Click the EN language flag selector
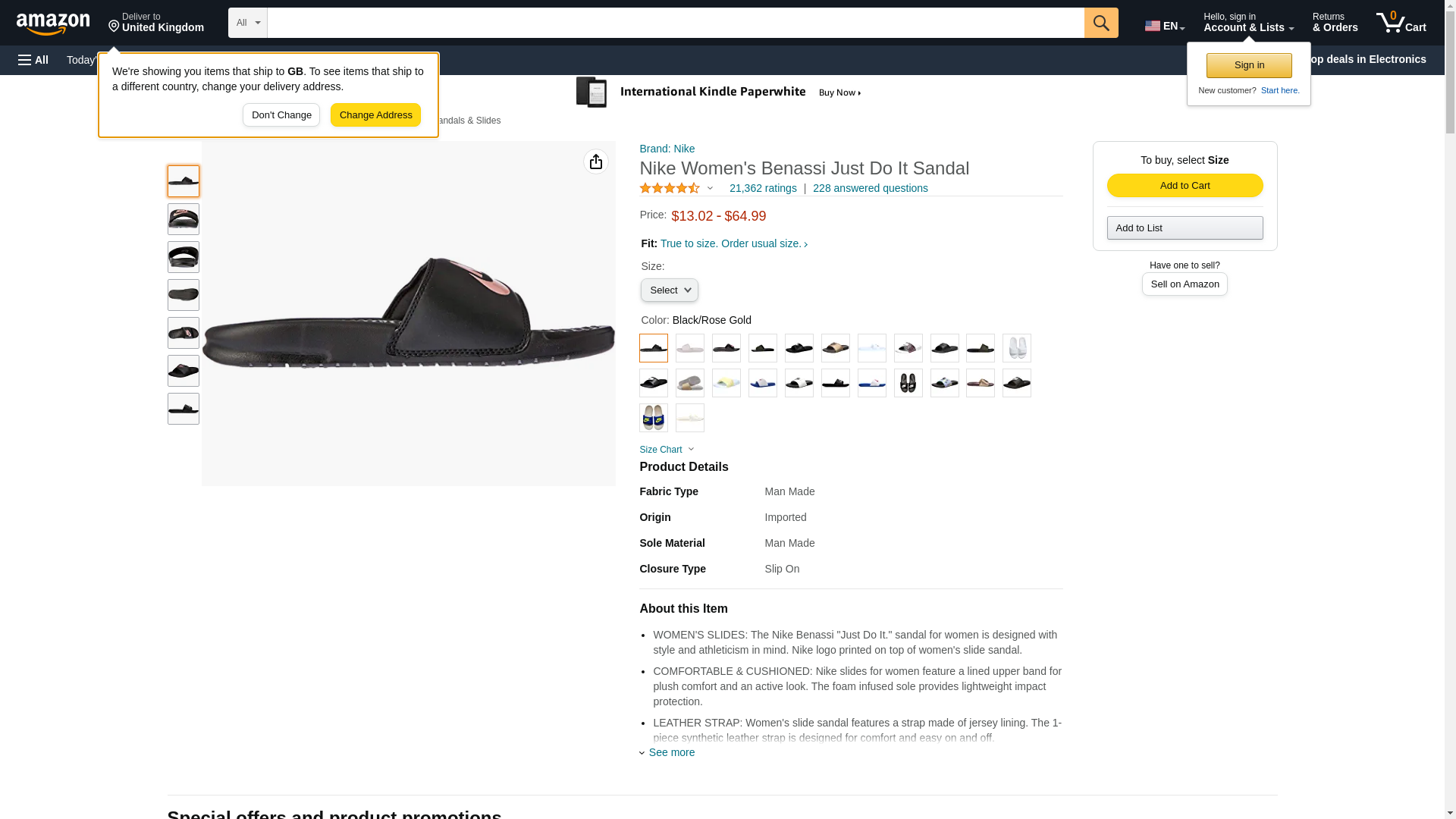 [1164, 26]
